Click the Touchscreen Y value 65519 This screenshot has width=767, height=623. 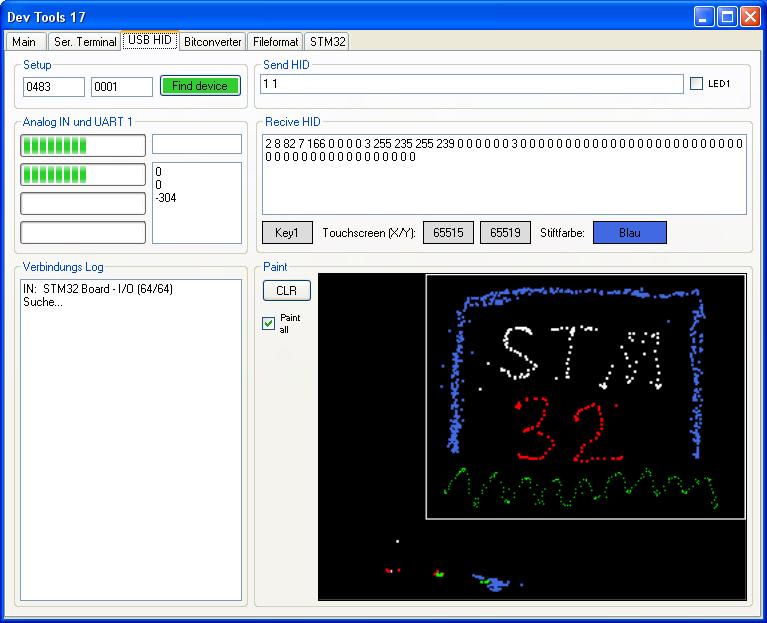click(505, 232)
